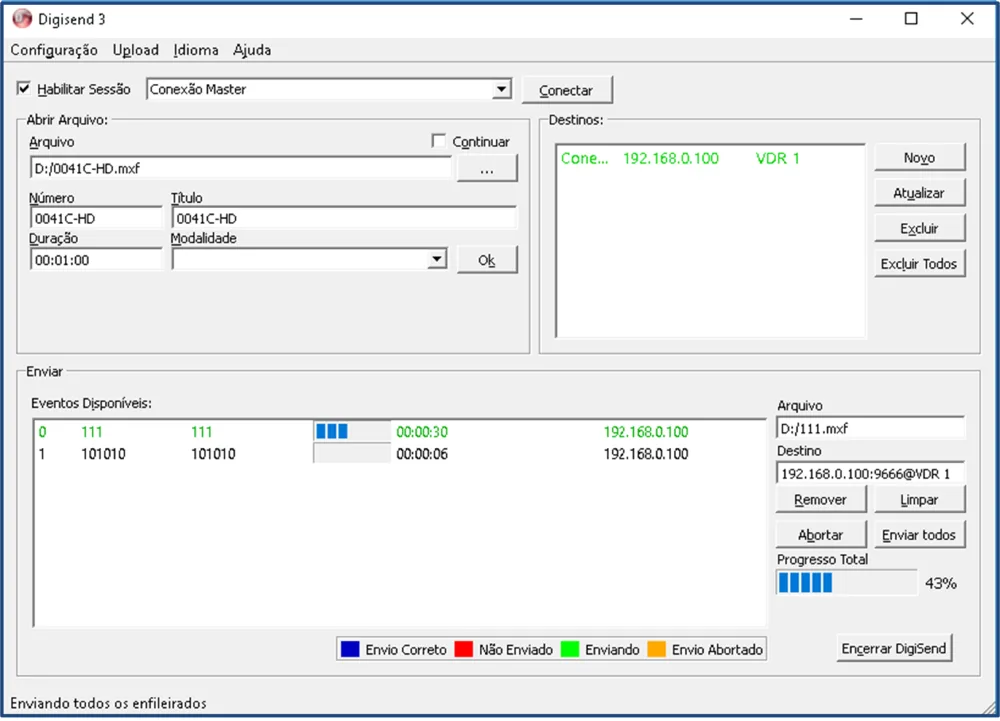Click Novo to add a destination

tap(919, 157)
